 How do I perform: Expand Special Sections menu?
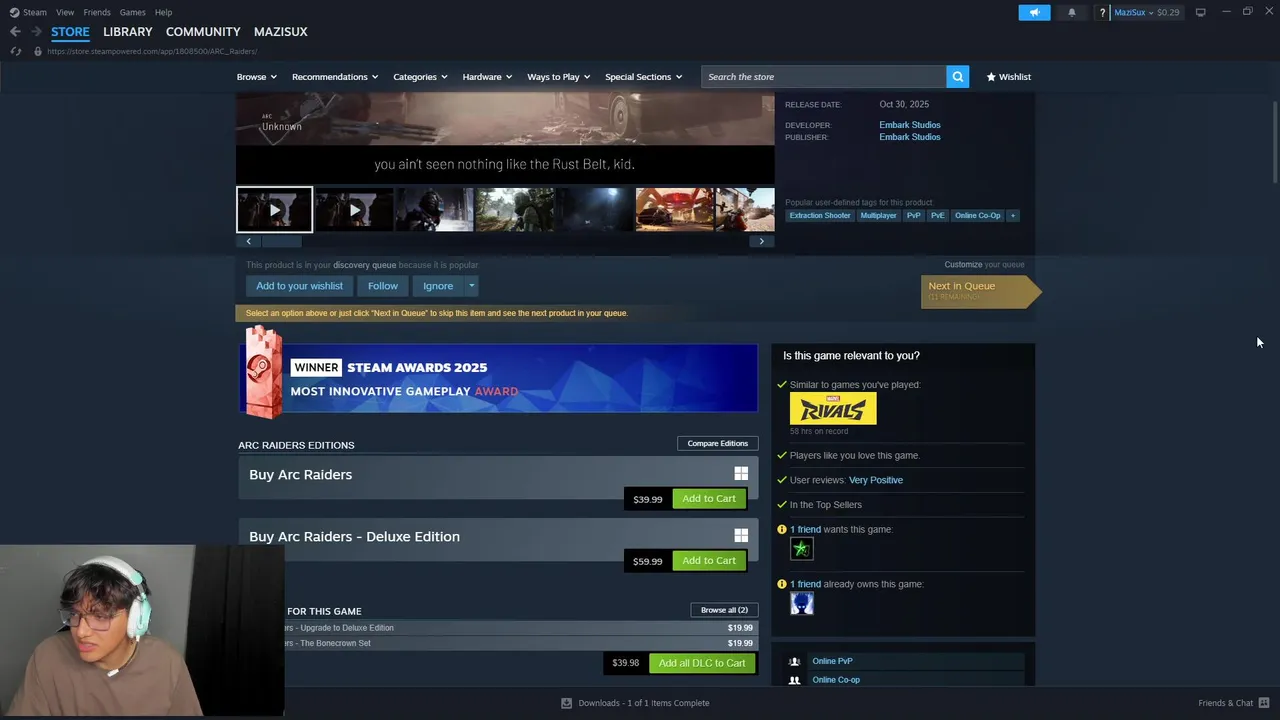click(x=643, y=77)
